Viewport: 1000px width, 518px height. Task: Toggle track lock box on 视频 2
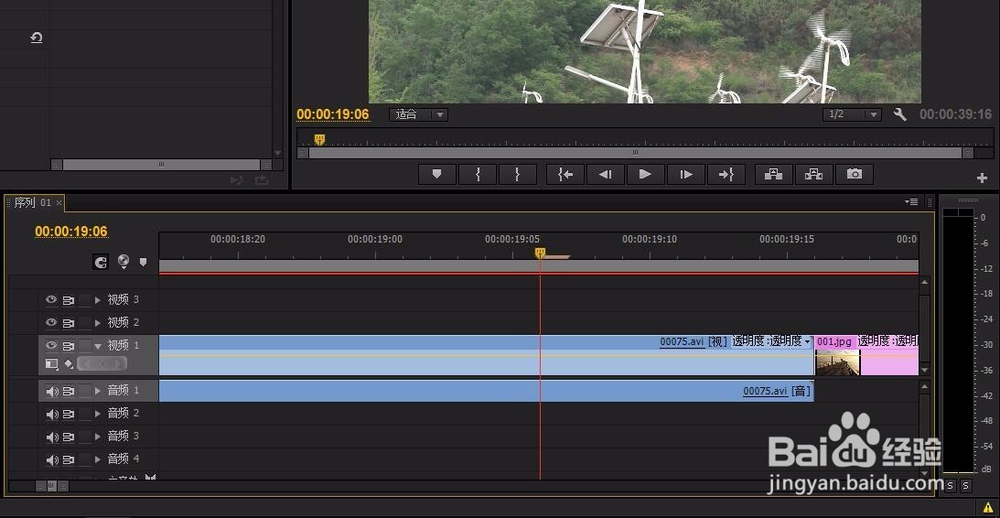pos(84,323)
